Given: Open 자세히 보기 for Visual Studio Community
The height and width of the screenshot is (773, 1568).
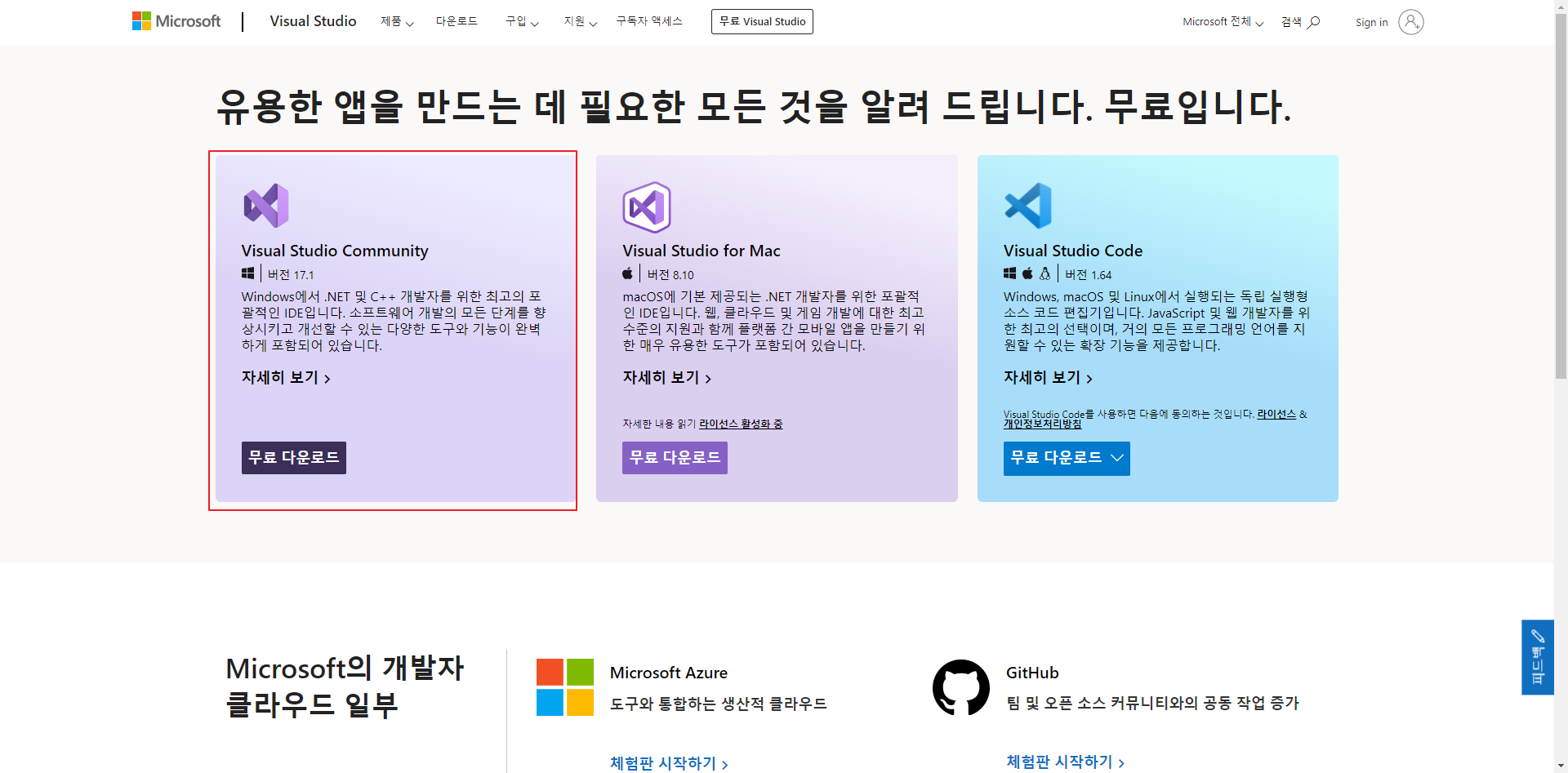Looking at the screenshot, I should (286, 377).
